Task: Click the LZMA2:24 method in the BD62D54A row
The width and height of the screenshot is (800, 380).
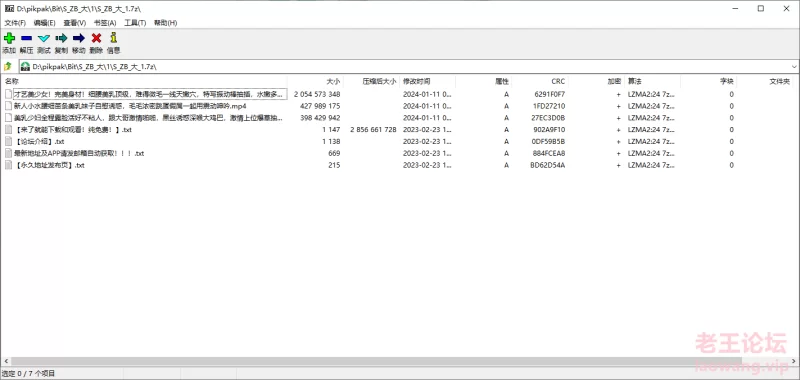Action: [651, 165]
